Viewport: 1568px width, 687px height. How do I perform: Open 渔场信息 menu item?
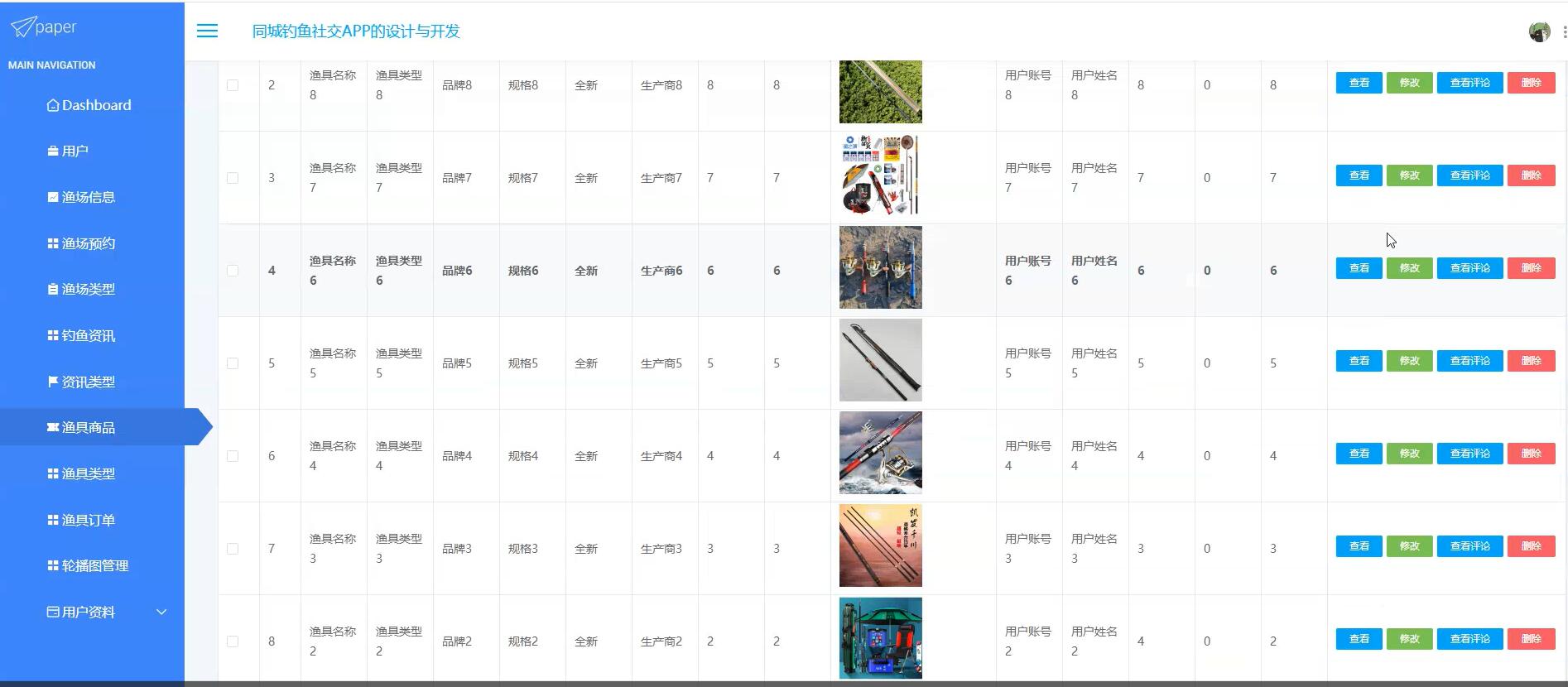(x=92, y=197)
